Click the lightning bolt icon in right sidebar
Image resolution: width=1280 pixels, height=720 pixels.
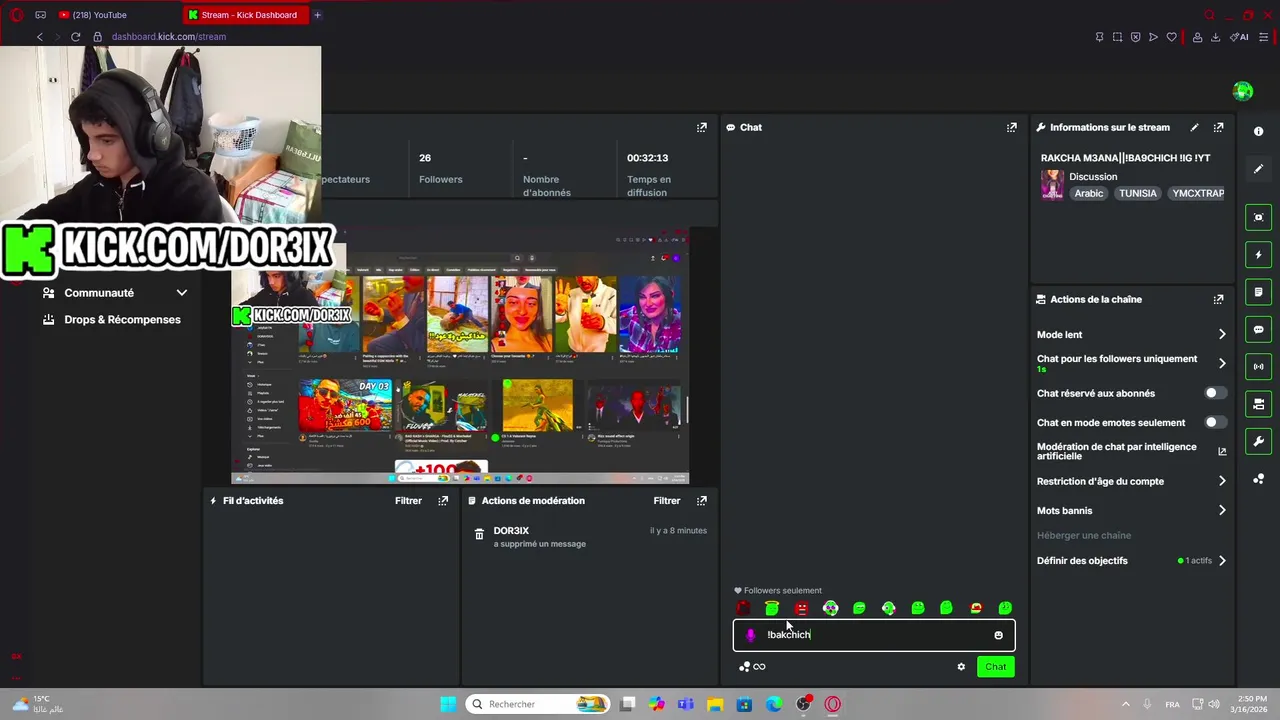(x=1259, y=255)
